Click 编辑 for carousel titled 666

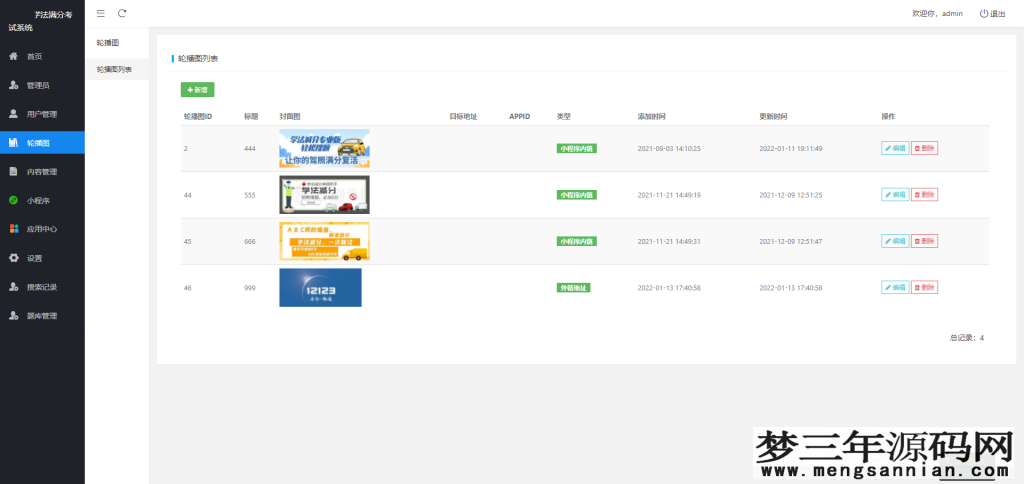tap(895, 241)
